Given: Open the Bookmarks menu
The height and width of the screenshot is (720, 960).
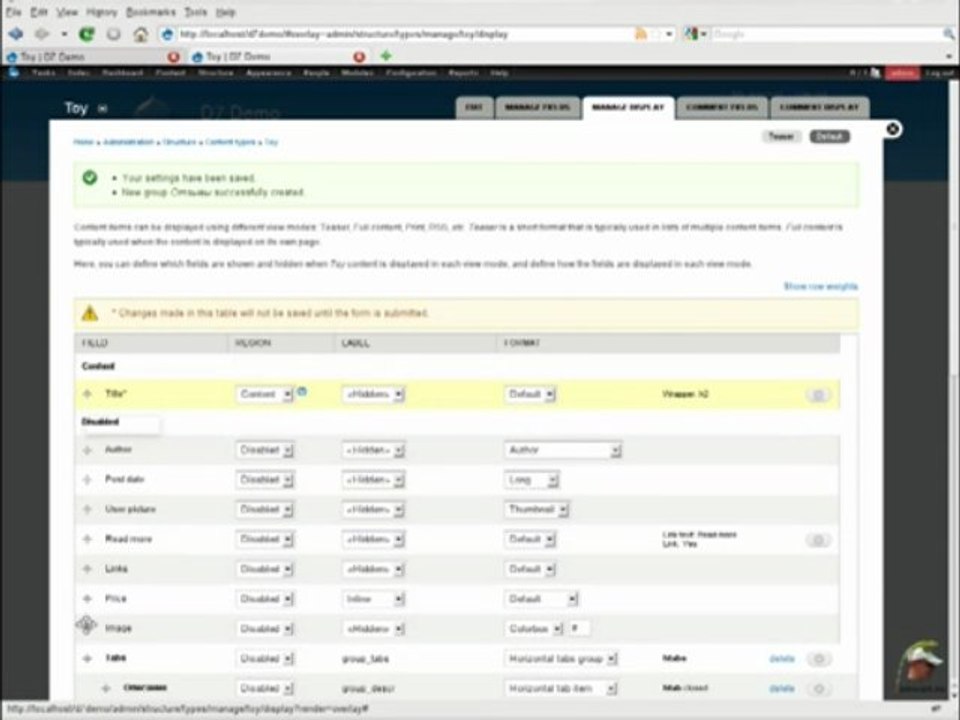Looking at the screenshot, I should pos(151,12).
